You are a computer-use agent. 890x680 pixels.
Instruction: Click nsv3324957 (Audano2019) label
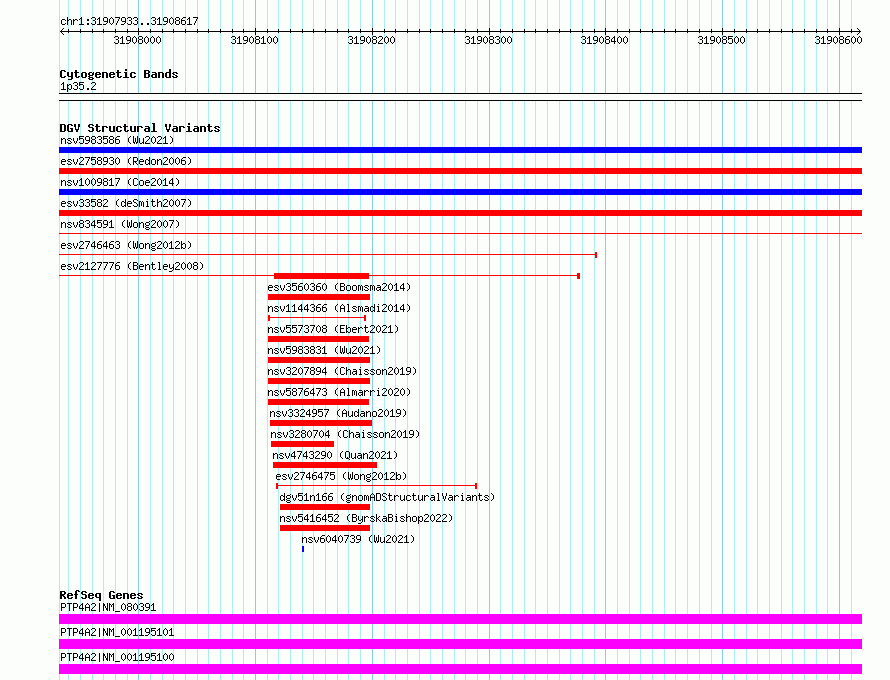click(x=338, y=413)
